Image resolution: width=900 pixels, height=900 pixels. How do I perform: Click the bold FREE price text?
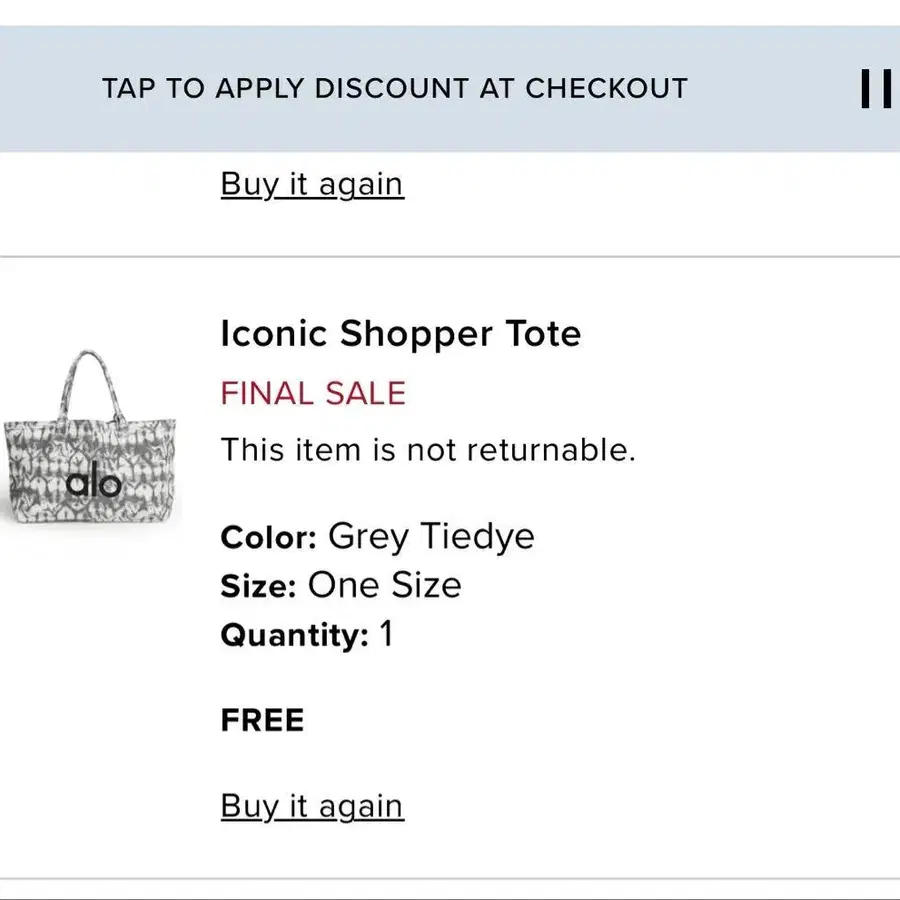tap(262, 721)
